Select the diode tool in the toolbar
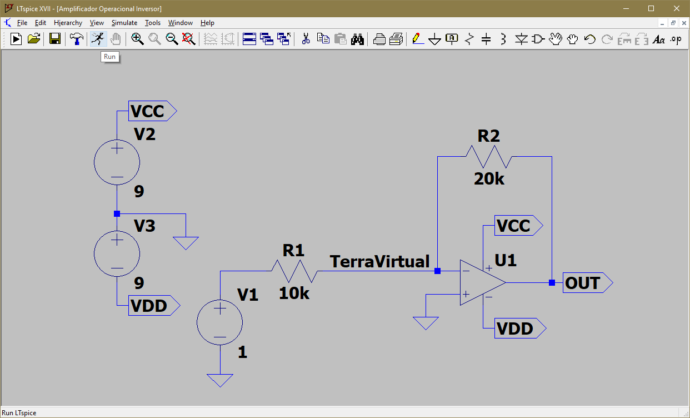 point(521,39)
